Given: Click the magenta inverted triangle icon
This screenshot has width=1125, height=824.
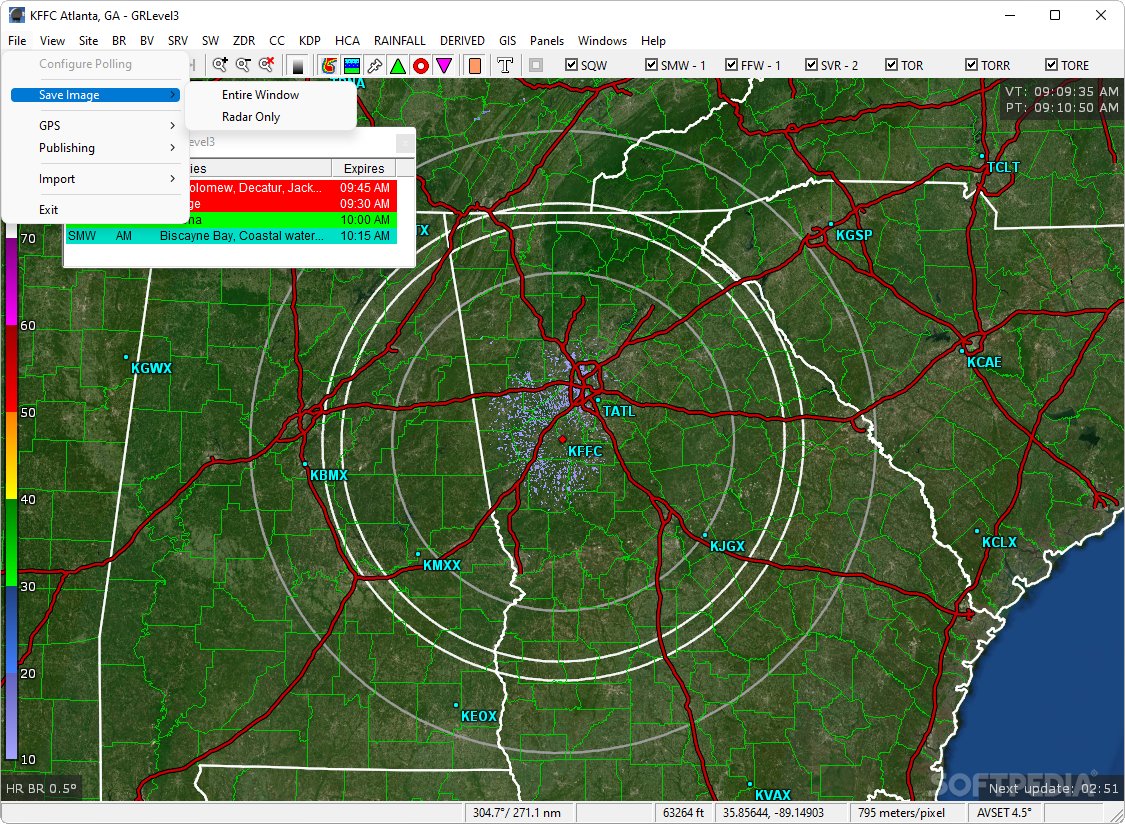Looking at the screenshot, I should pos(444,66).
